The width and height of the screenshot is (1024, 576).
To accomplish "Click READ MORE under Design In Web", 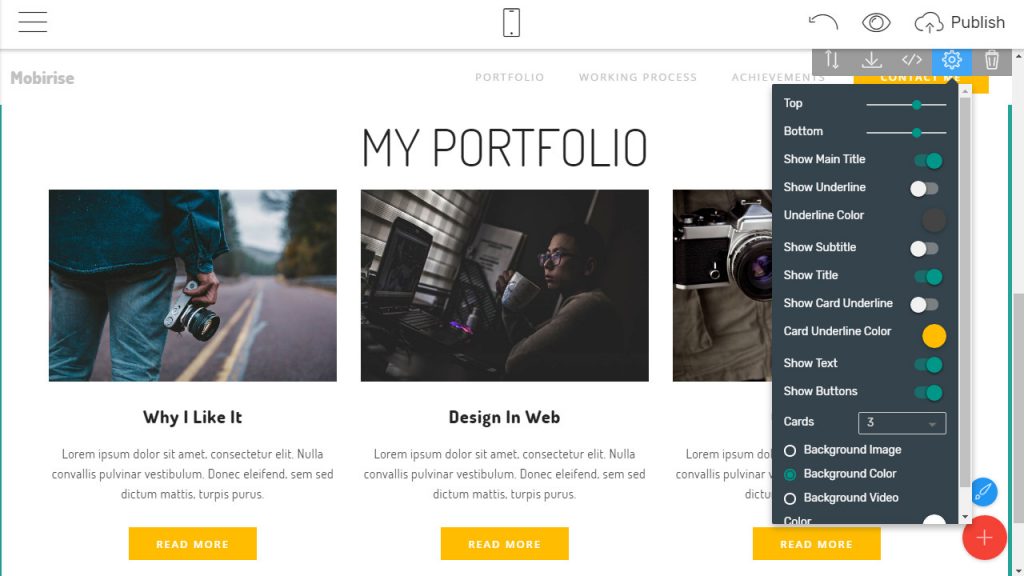I will pyautogui.click(x=504, y=544).
